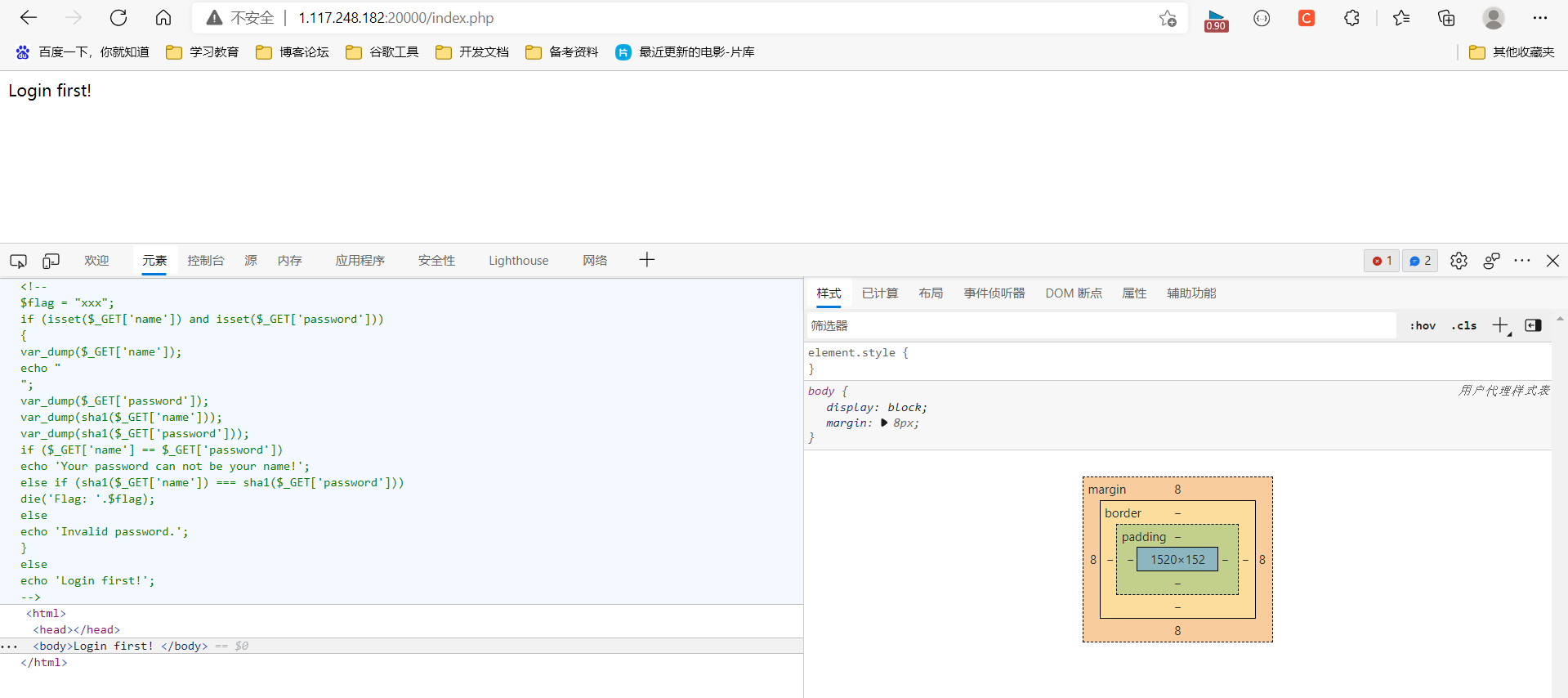
Task: Show the 2 messages indicator
Action: tap(1420, 261)
